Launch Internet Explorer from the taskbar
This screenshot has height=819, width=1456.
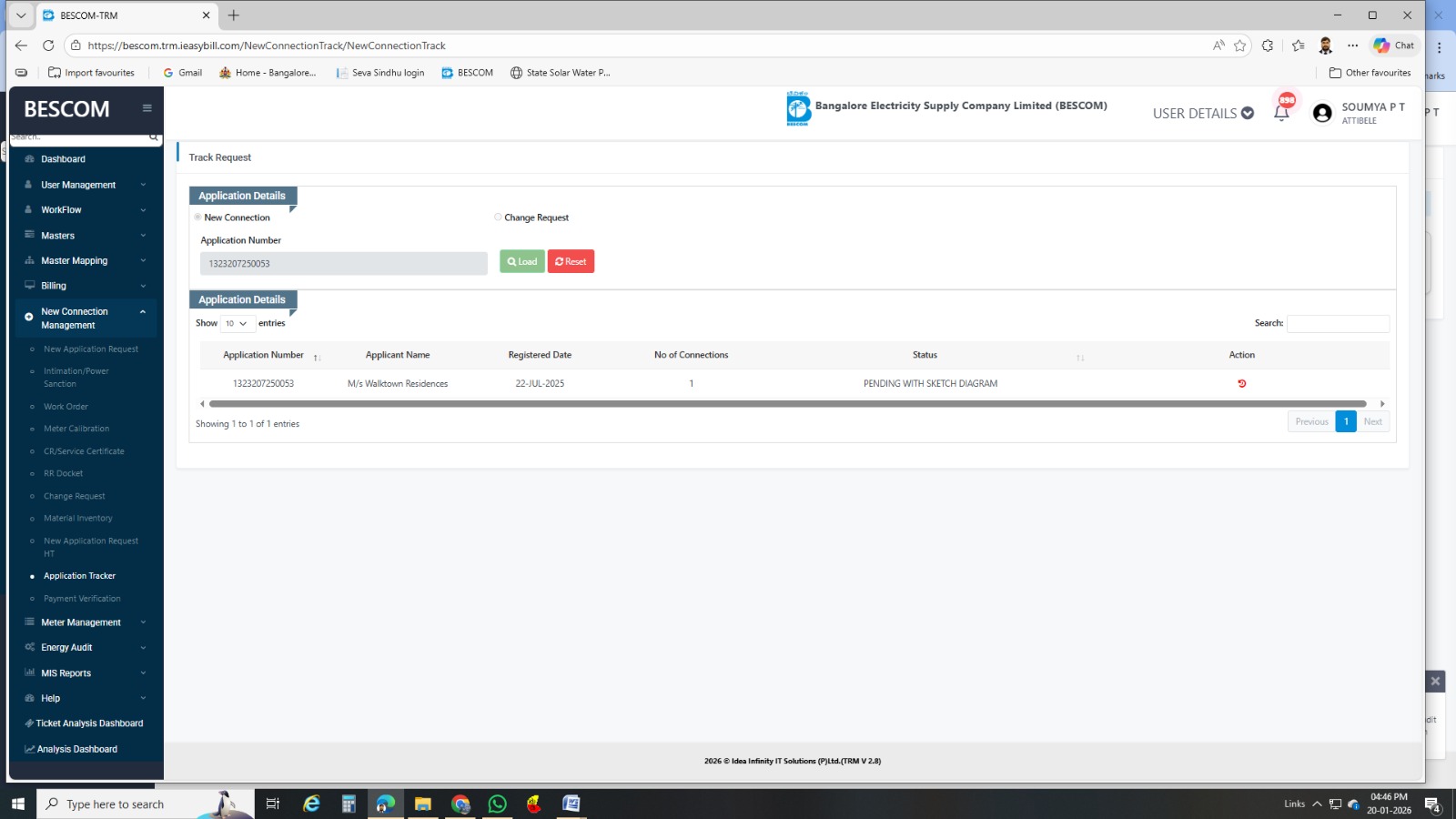(x=311, y=804)
